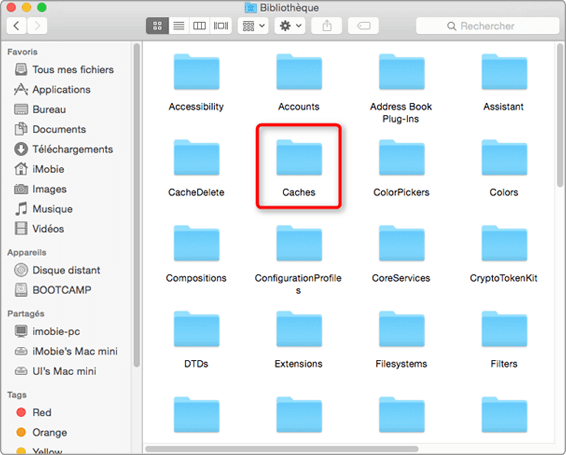This screenshot has height=455, width=566.
Task: Go back with the left arrow button
Action: point(16,26)
